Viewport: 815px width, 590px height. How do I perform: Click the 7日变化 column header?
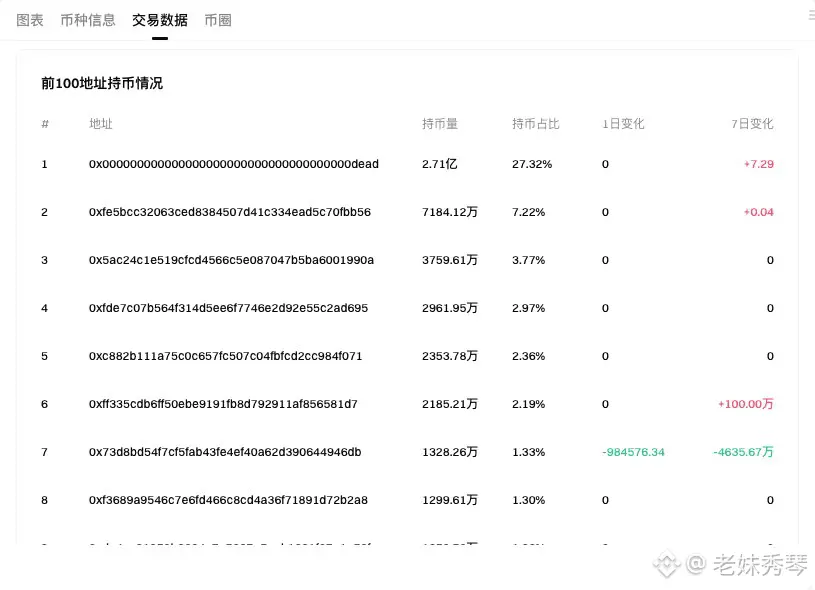752,124
